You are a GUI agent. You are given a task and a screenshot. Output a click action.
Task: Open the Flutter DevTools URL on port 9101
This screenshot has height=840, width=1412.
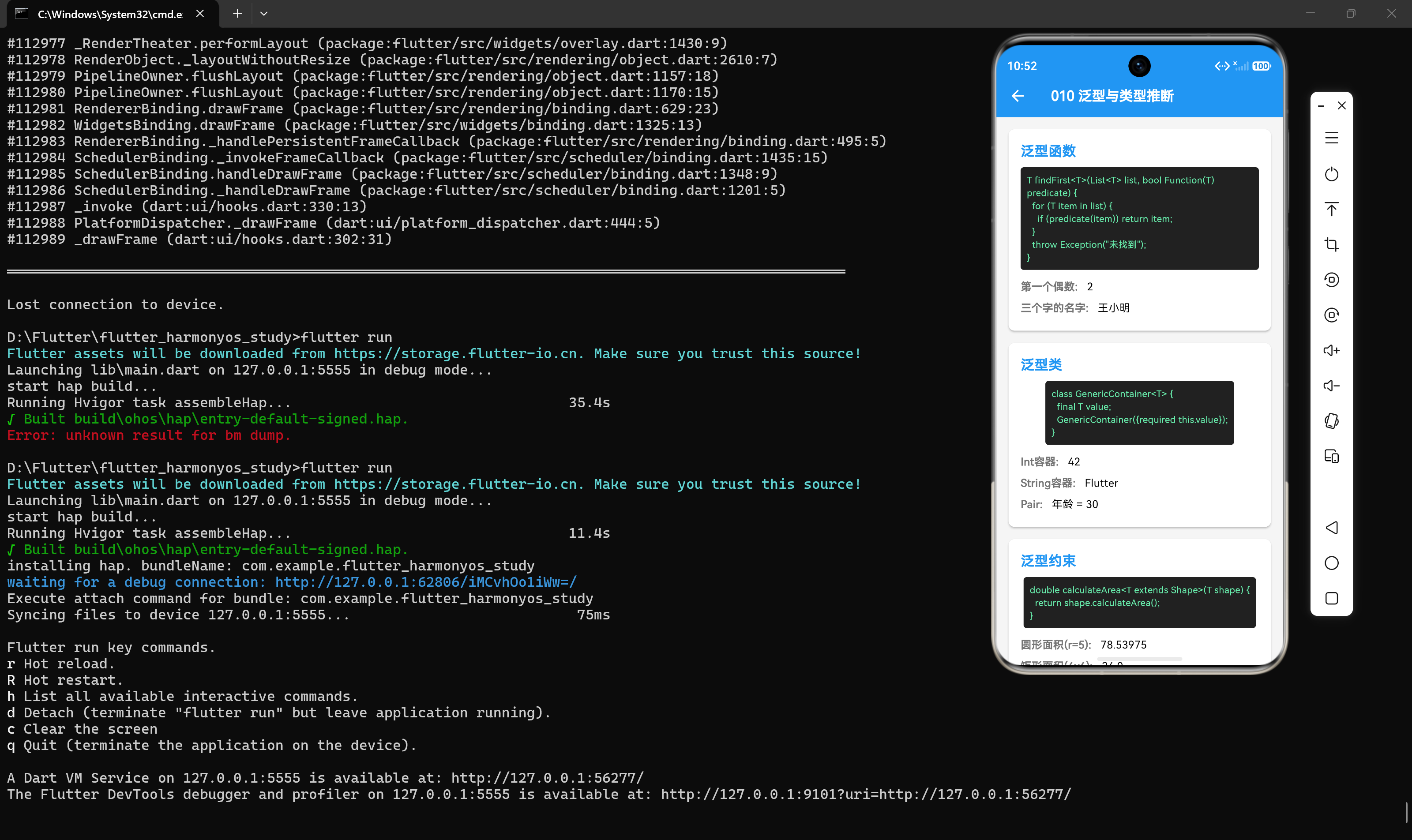866,794
